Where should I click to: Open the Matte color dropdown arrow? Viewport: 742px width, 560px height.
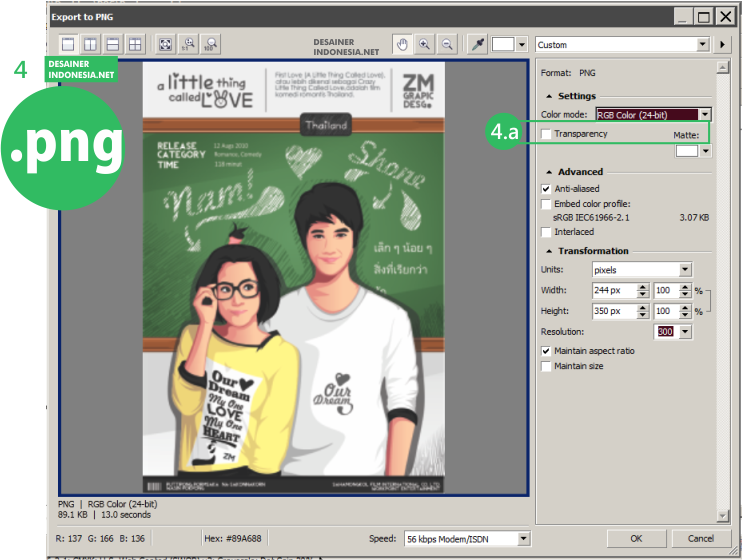[706, 151]
